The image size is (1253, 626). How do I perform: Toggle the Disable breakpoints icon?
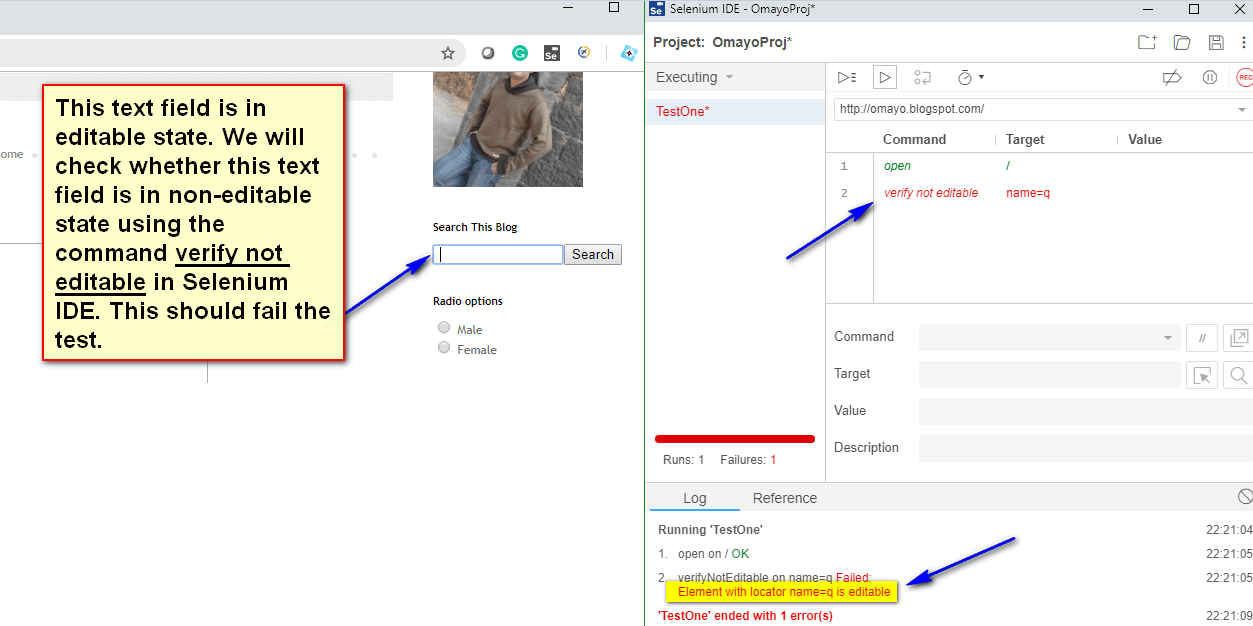point(1171,77)
